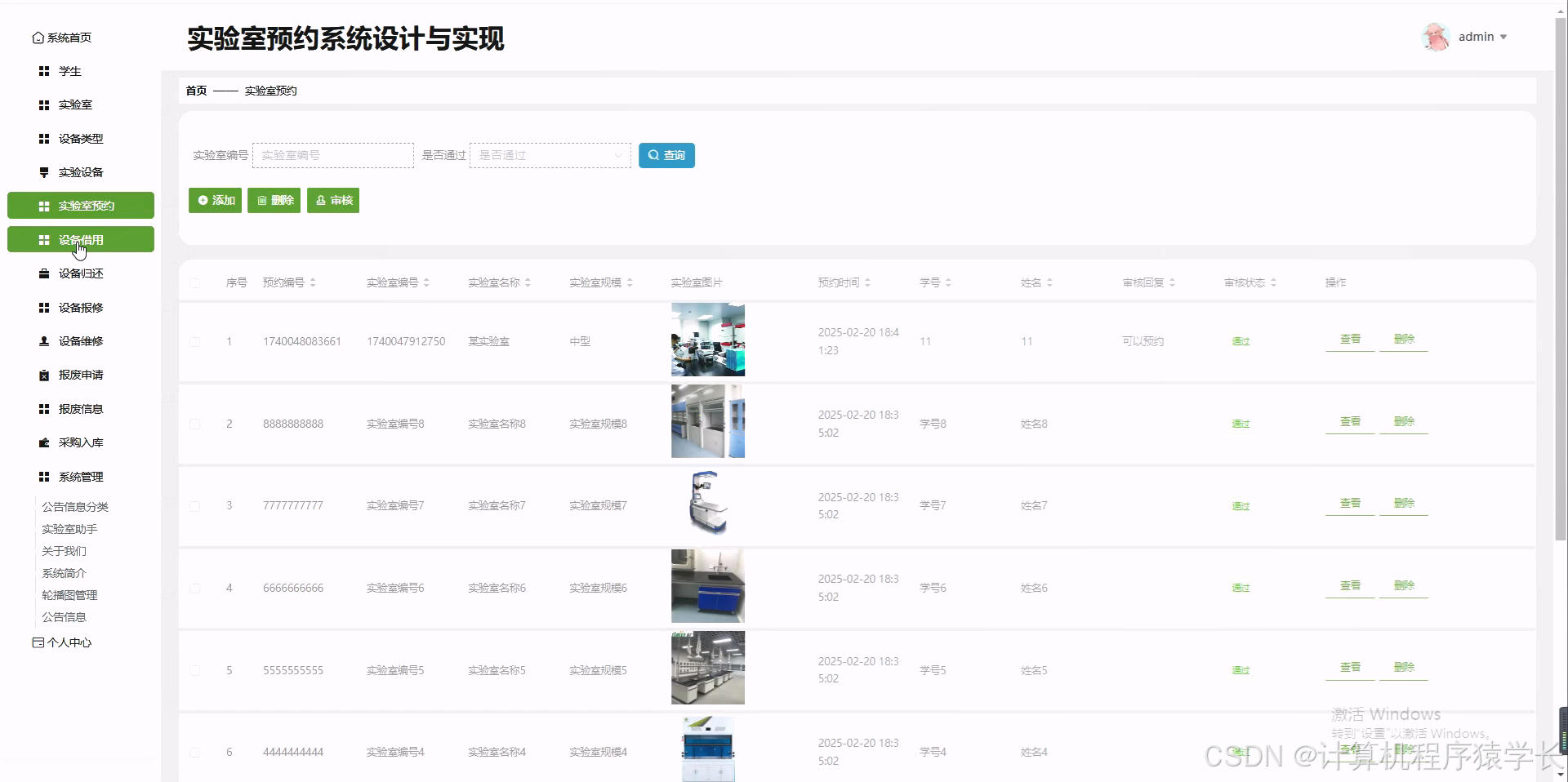This screenshot has width=1568, height=782.
Task: Click the 采购入库 flag icon
Action: click(43, 442)
